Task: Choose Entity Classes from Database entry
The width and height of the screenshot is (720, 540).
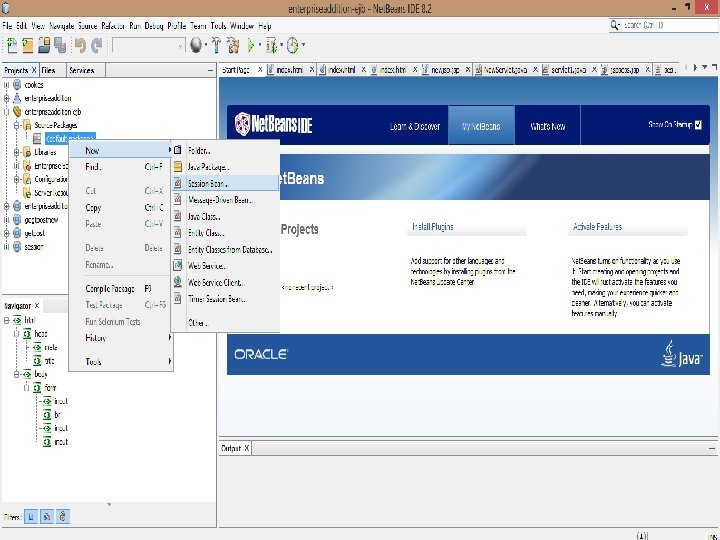Action: pyautogui.click(x=225, y=249)
